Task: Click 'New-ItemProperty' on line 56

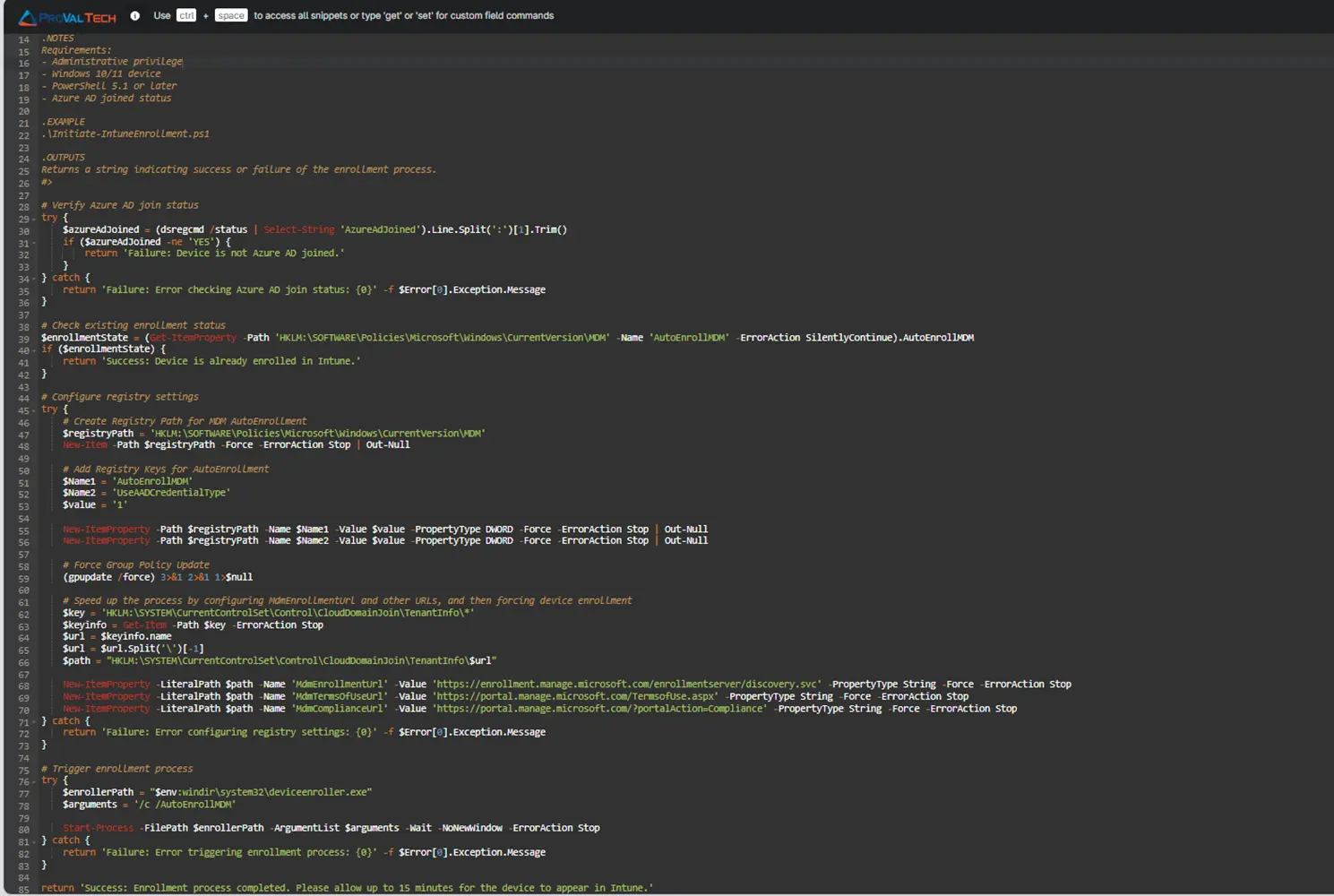Action: click(107, 540)
